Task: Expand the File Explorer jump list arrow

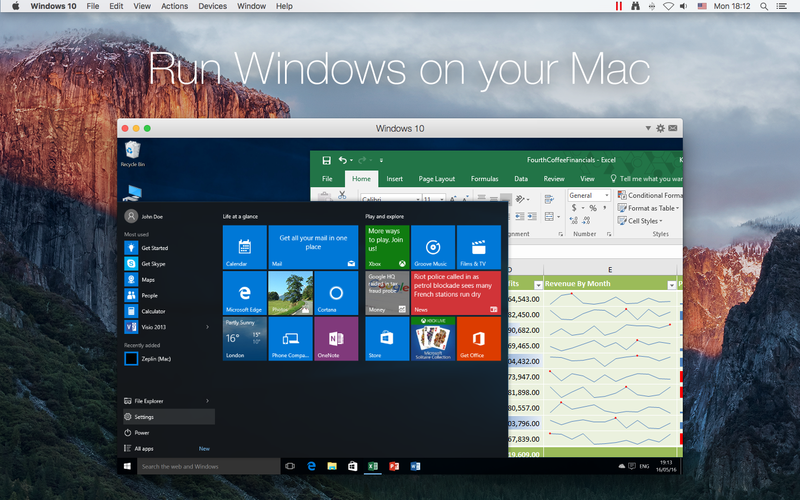Action: coord(207,400)
